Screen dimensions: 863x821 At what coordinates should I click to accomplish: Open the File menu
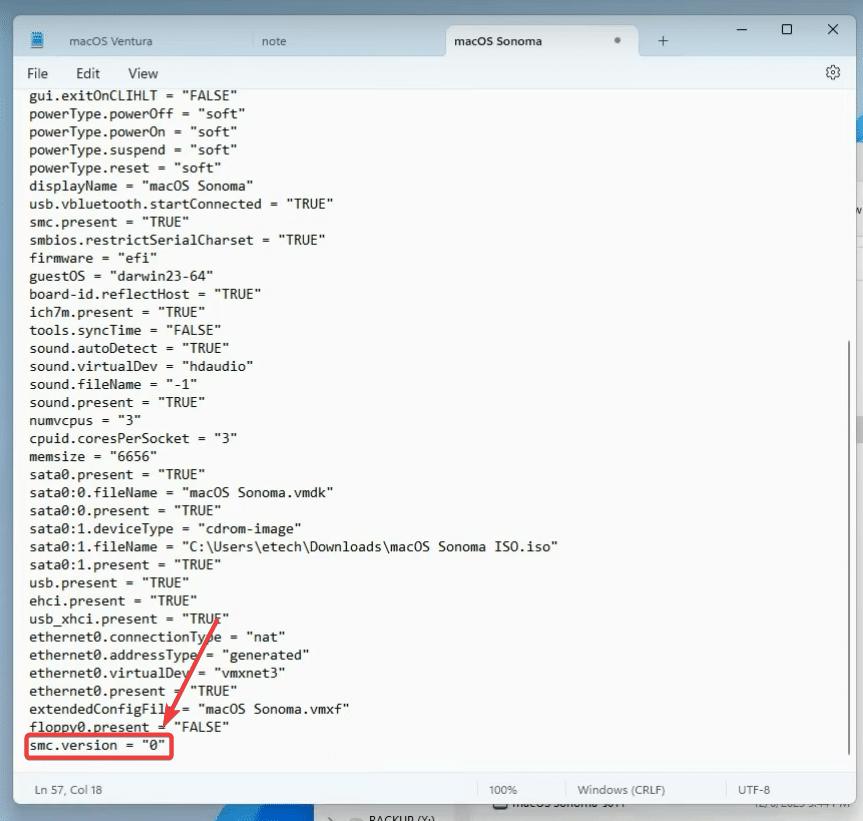37,74
